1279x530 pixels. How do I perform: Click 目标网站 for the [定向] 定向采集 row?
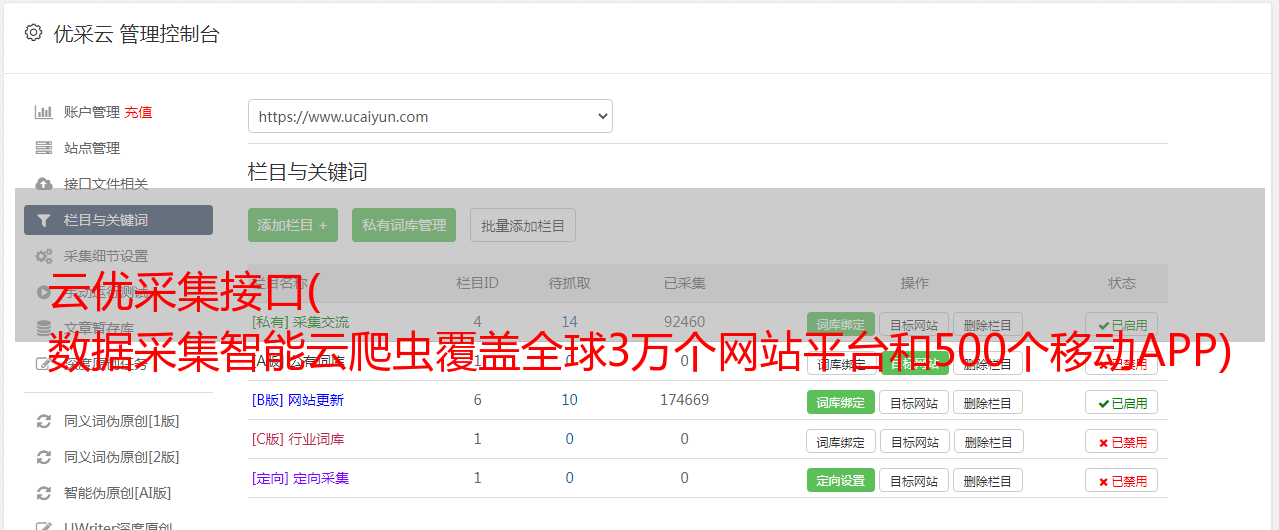coord(914,480)
